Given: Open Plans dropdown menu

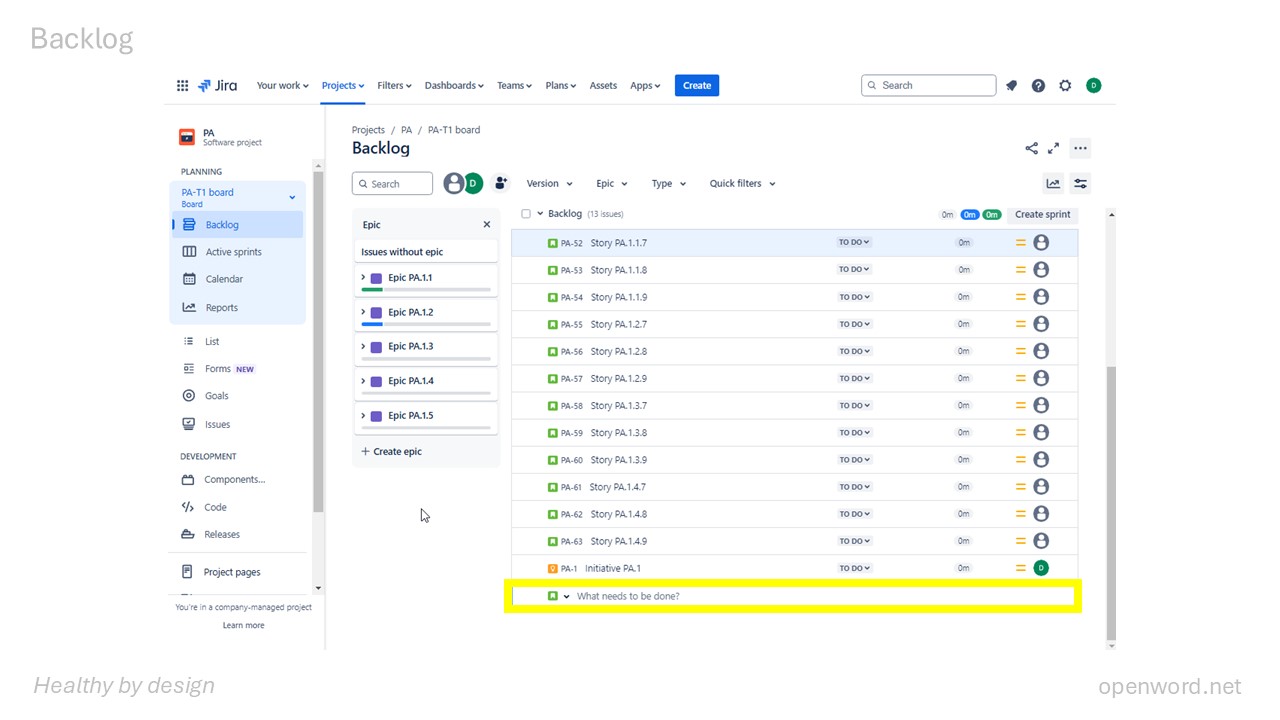Looking at the screenshot, I should click(561, 86).
